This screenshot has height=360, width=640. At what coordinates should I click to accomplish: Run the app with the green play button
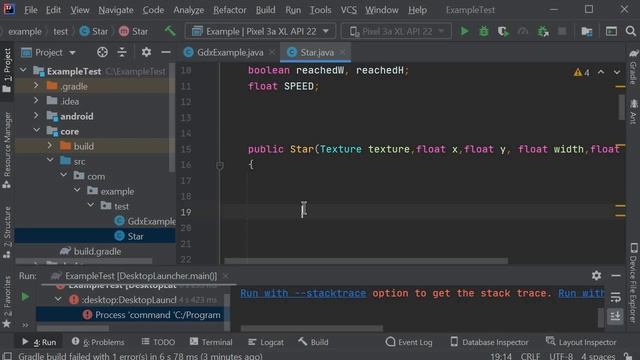tap(464, 31)
